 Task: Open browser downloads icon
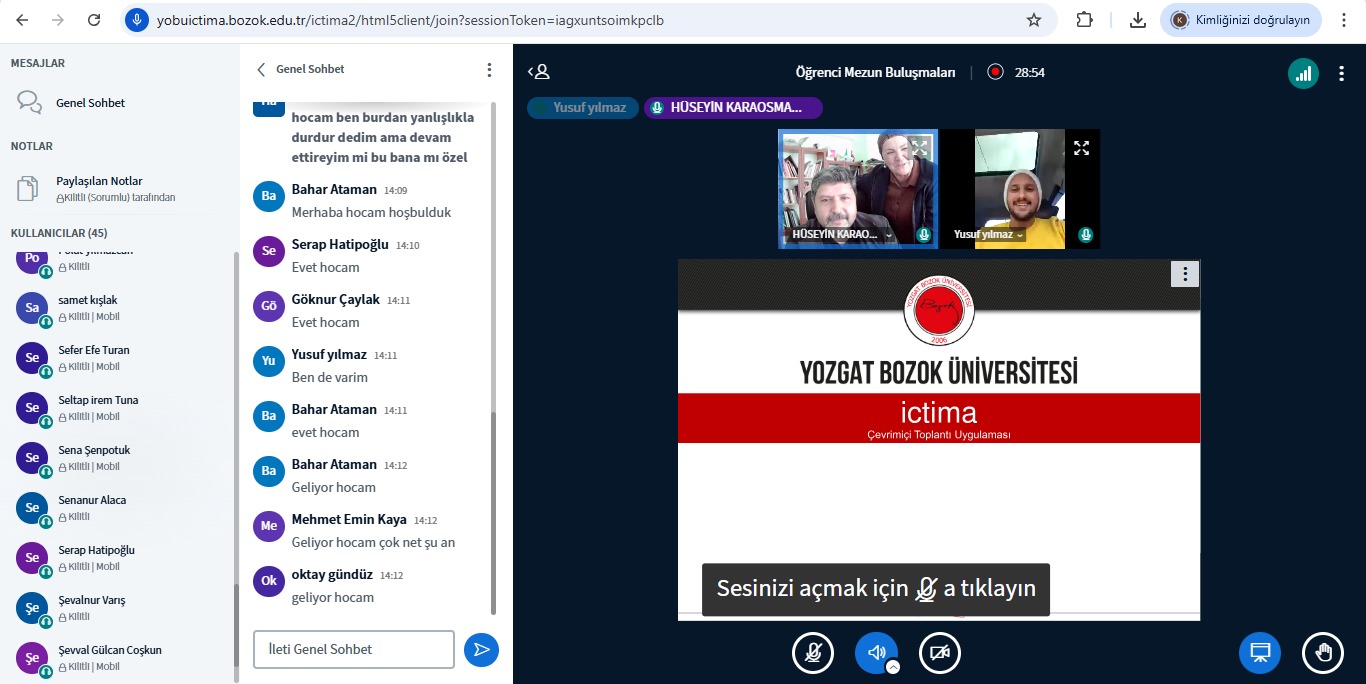1137,20
